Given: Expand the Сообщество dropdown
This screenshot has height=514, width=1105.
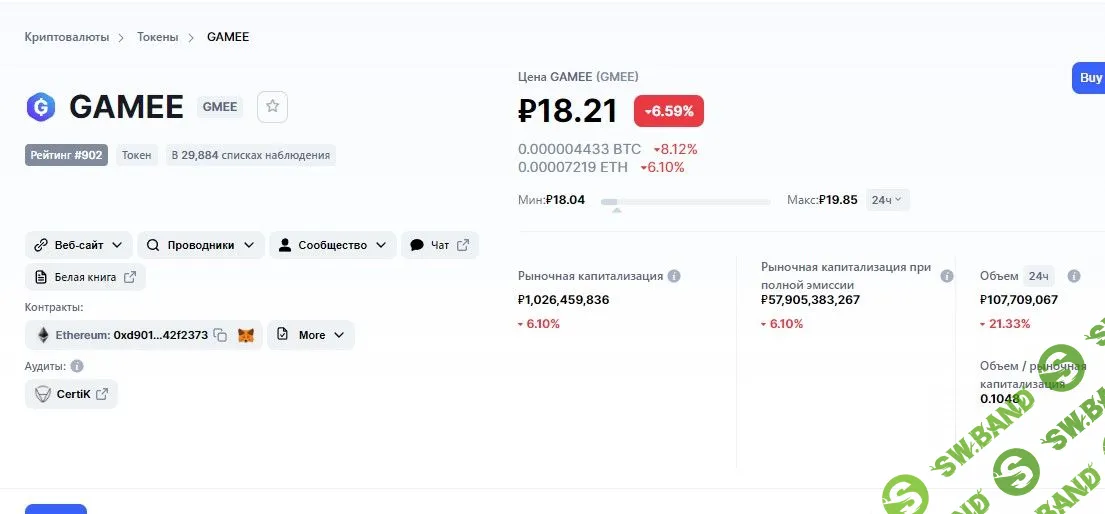Looking at the screenshot, I should point(332,245).
